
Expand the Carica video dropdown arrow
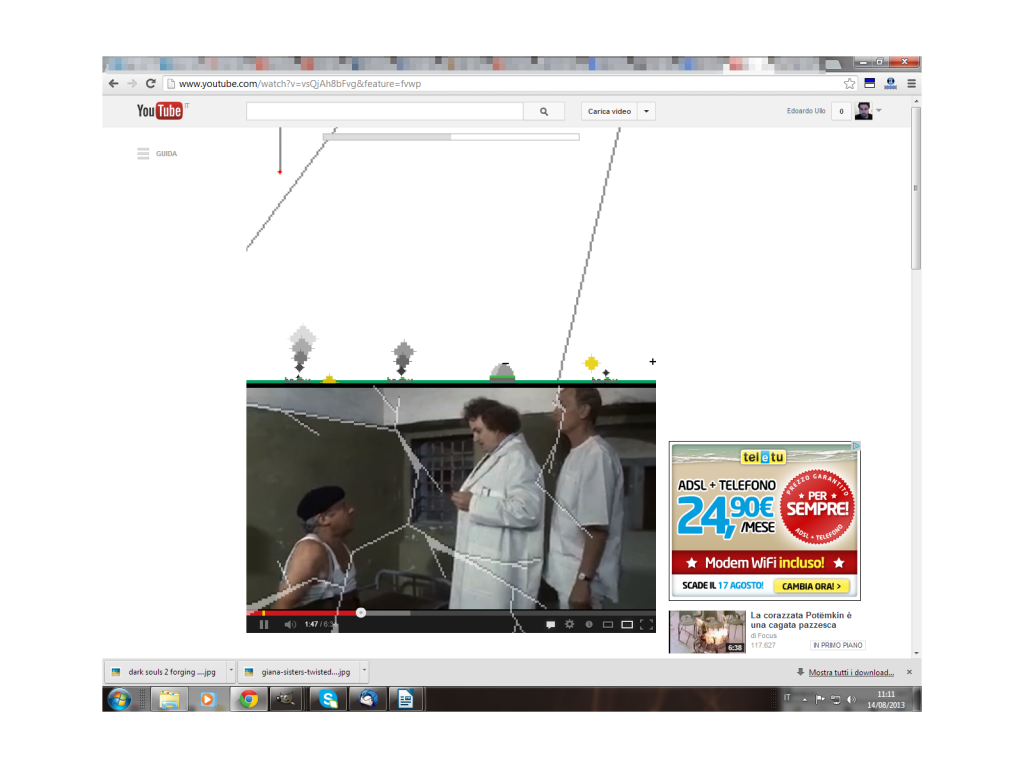coord(646,112)
